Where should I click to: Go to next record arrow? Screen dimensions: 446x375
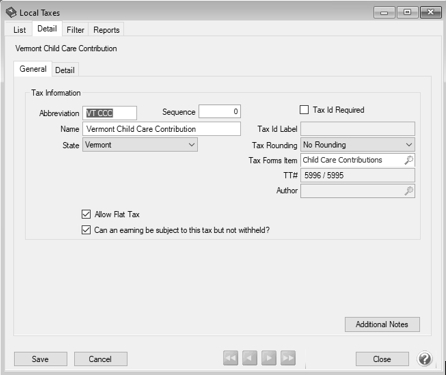(x=269, y=358)
